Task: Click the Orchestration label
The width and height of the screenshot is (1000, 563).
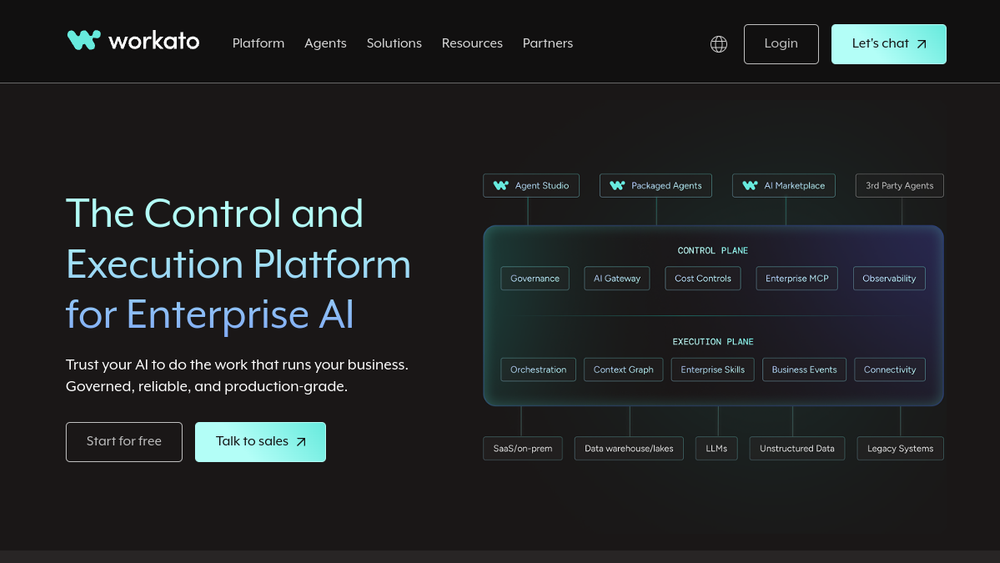Action: [x=538, y=370]
